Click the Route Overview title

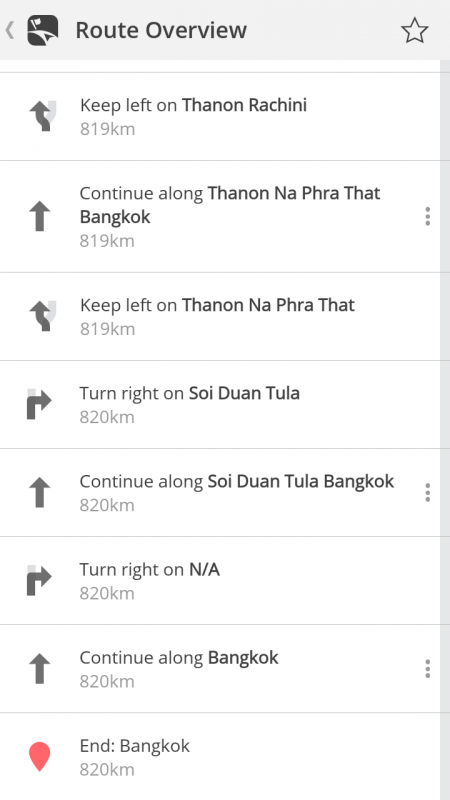[x=161, y=30]
